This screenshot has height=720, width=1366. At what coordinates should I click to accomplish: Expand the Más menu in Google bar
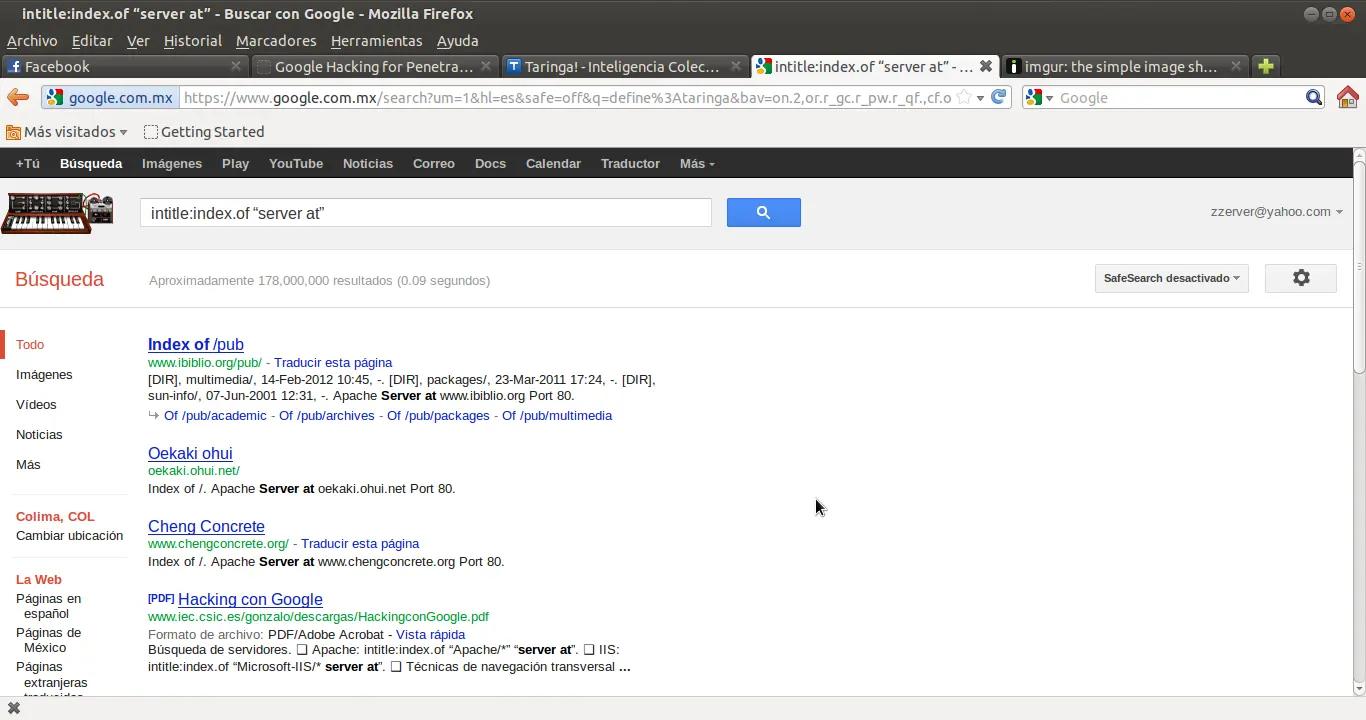coord(697,163)
